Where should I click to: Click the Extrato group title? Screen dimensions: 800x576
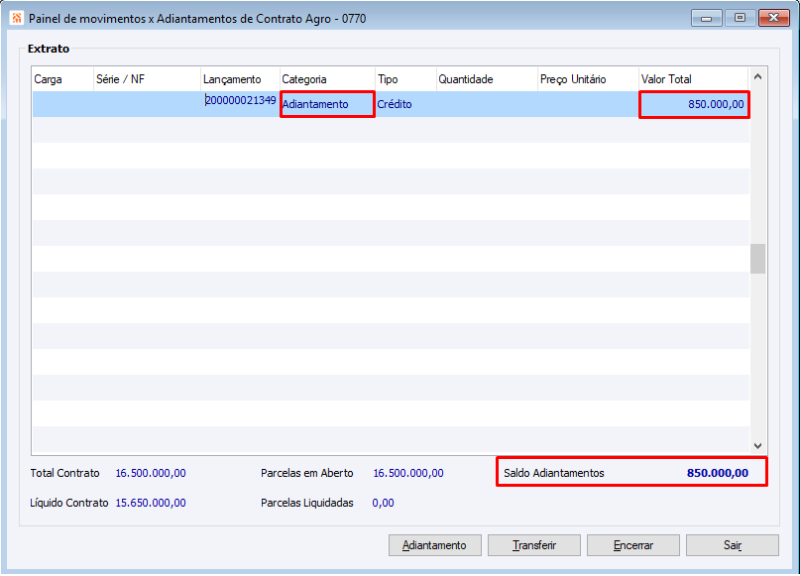(x=48, y=48)
